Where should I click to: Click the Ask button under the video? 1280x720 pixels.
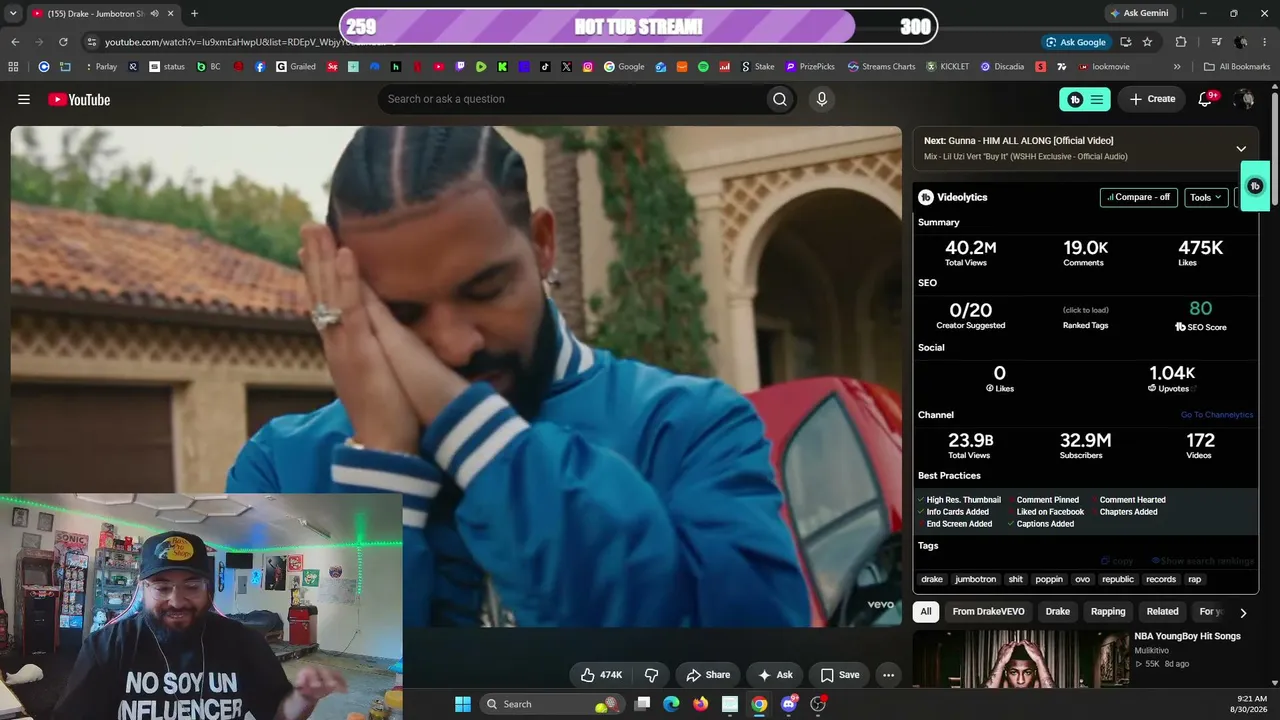coord(775,675)
